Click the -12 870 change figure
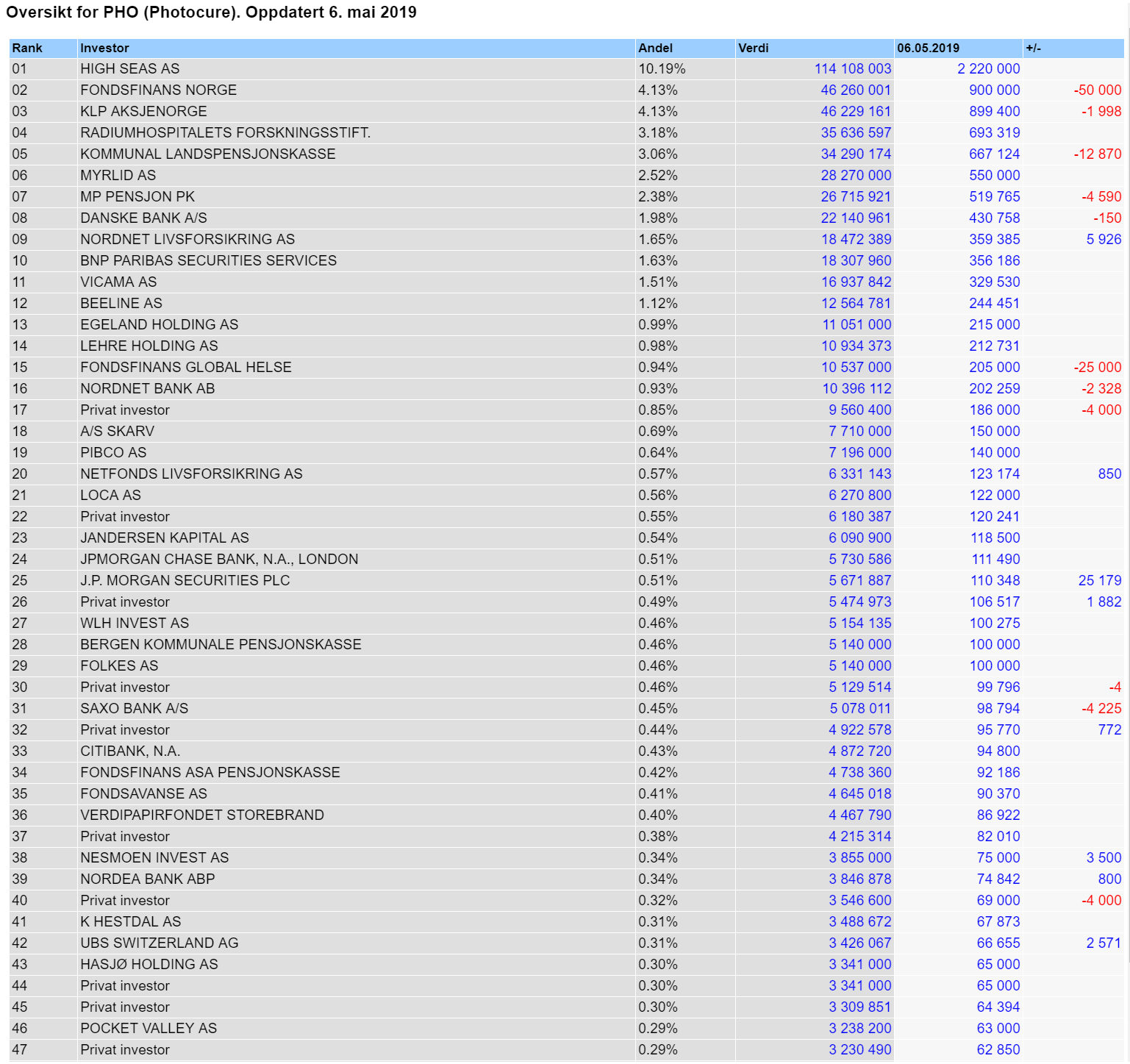This screenshot has height=1064, width=1130. click(1098, 154)
